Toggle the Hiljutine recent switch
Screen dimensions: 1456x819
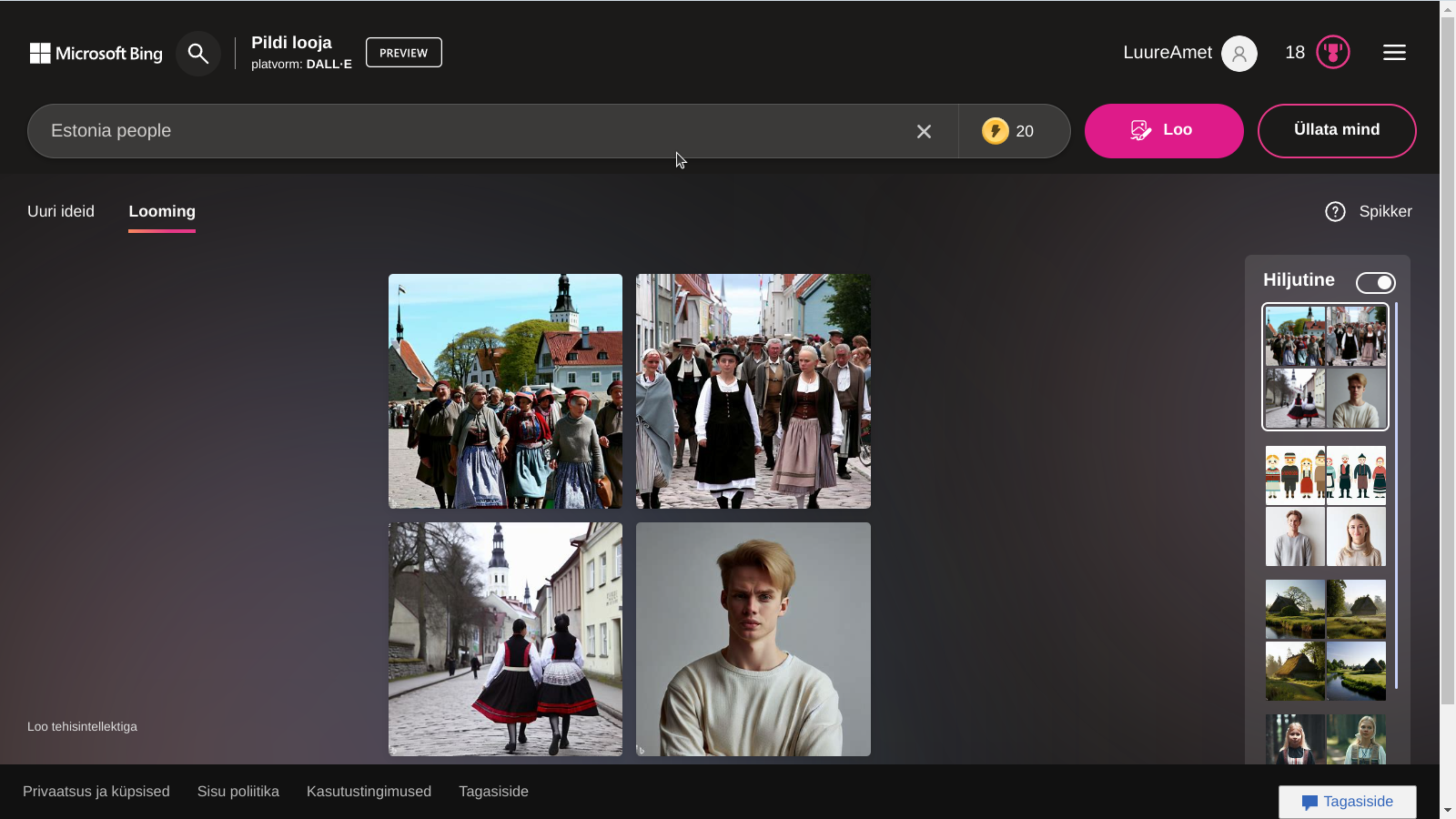point(1375,283)
